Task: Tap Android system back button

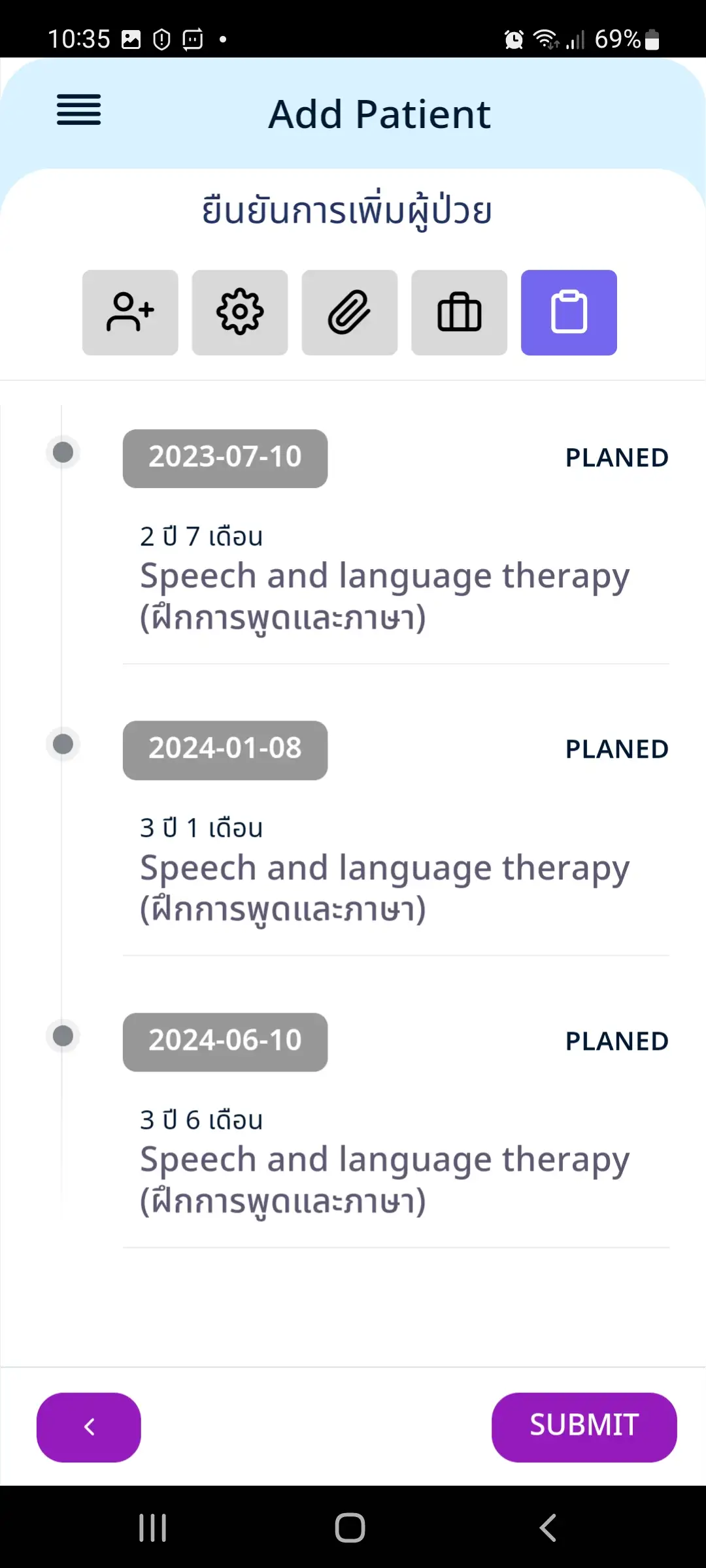Action: [x=548, y=1527]
